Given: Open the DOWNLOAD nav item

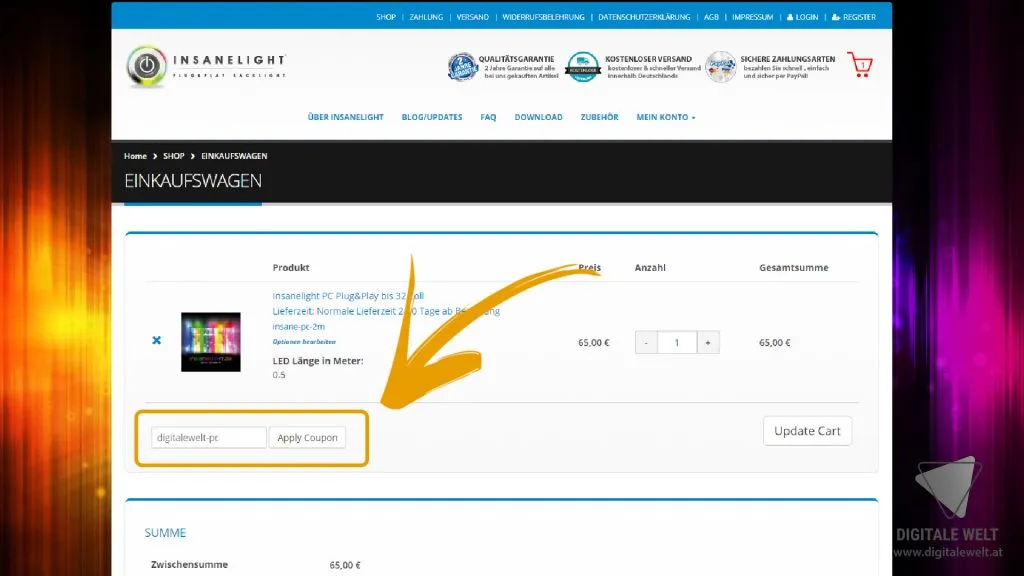Looking at the screenshot, I should [x=538, y=117].
